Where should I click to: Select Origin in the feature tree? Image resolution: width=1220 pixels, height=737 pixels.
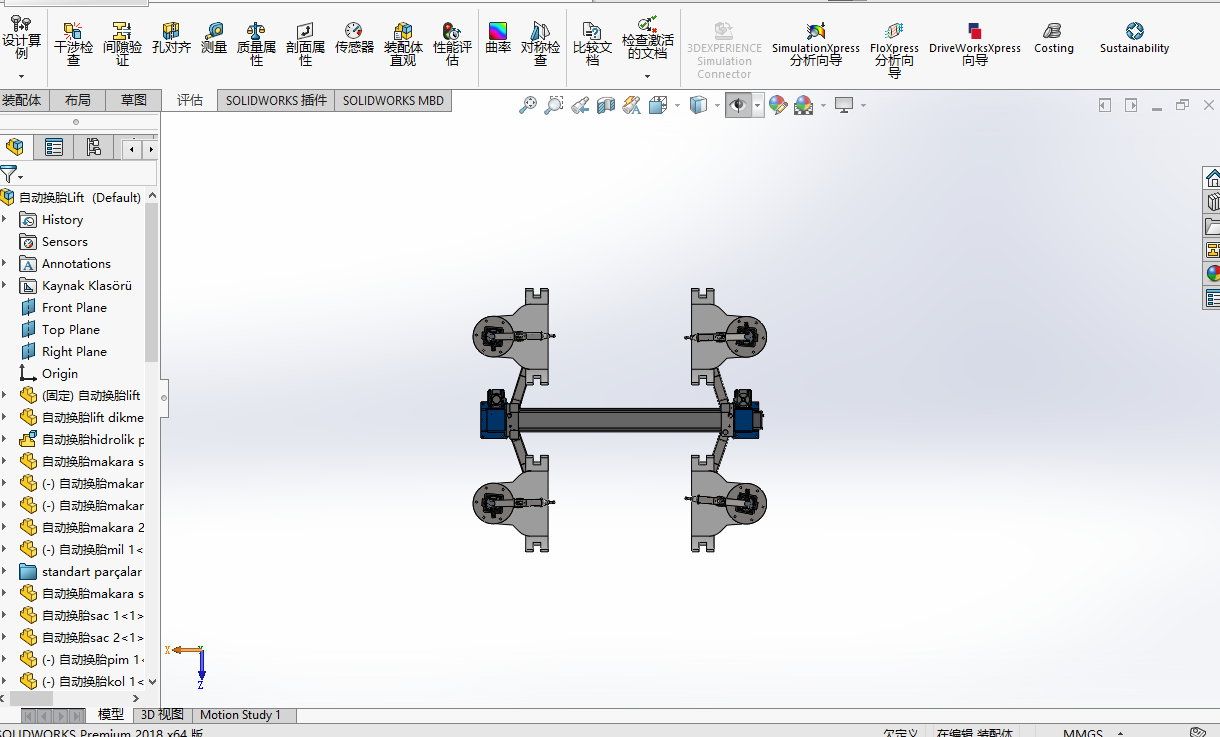59,373
